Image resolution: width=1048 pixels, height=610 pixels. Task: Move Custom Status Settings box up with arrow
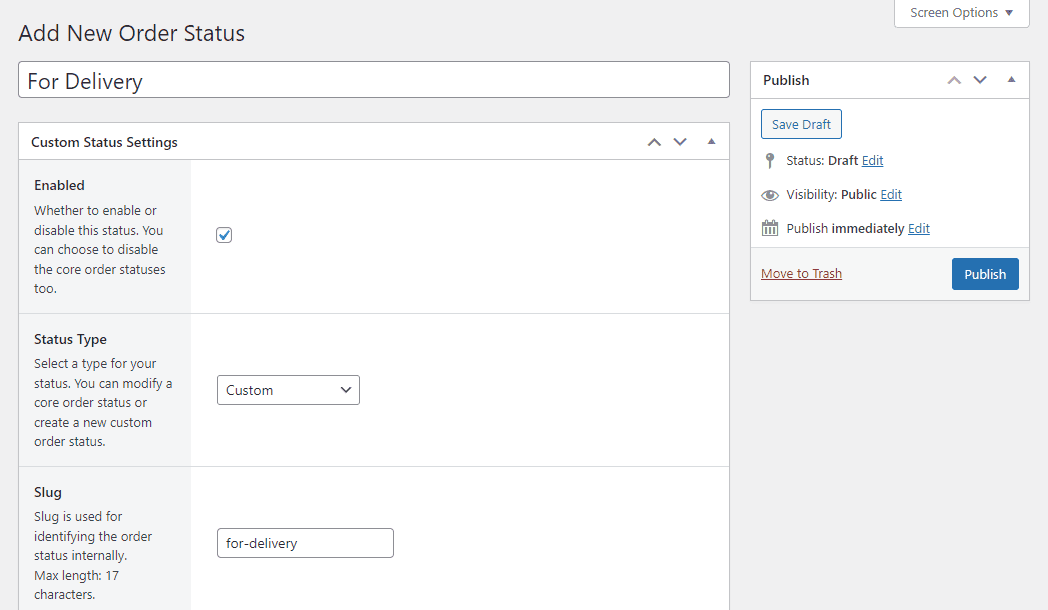pyautogui.click(x=654, y=142)
